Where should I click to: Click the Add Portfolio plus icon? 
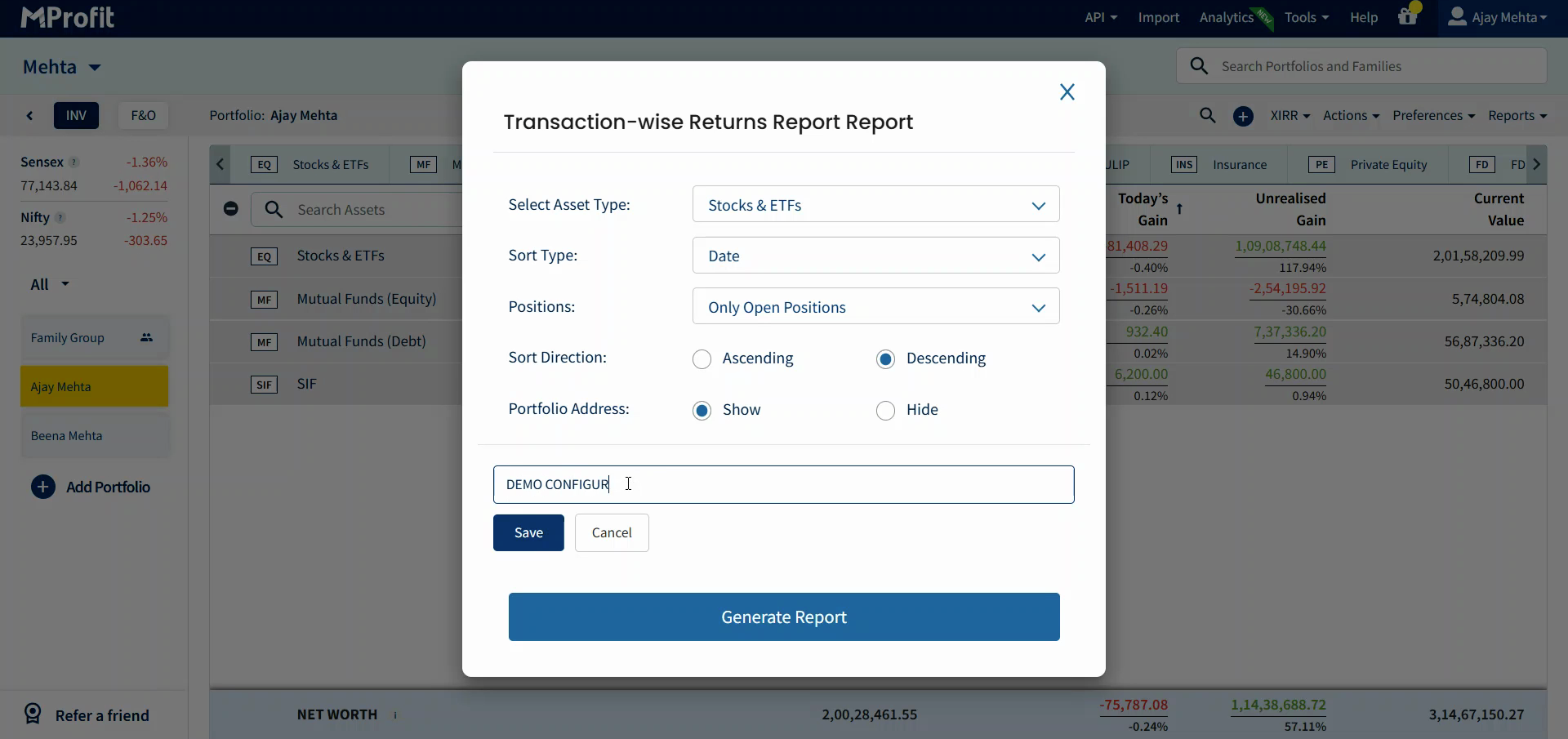[43, 487]
